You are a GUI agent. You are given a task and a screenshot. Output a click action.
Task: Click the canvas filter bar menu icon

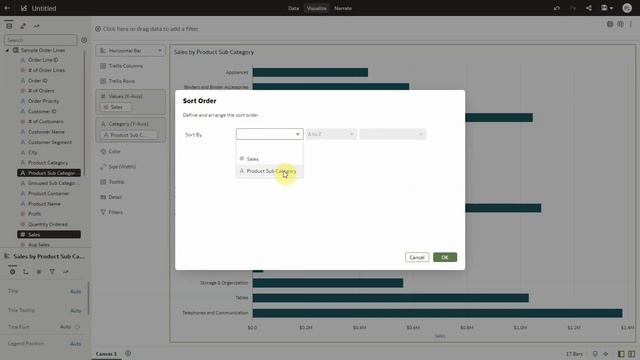point(631,24)
